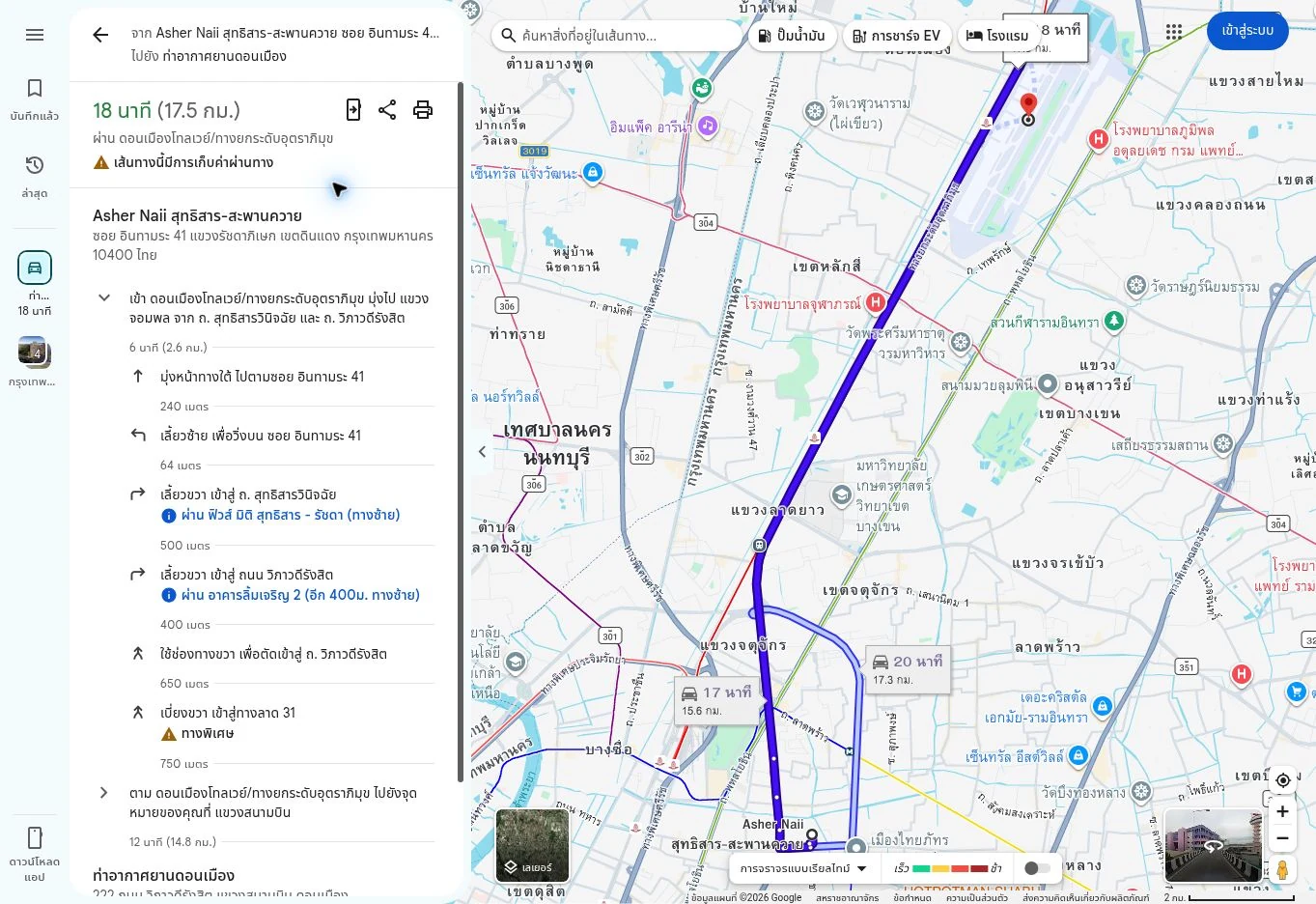
Task: Click วัดบึงทองหลาง temple marker
Action: (x=1140, y=792)
